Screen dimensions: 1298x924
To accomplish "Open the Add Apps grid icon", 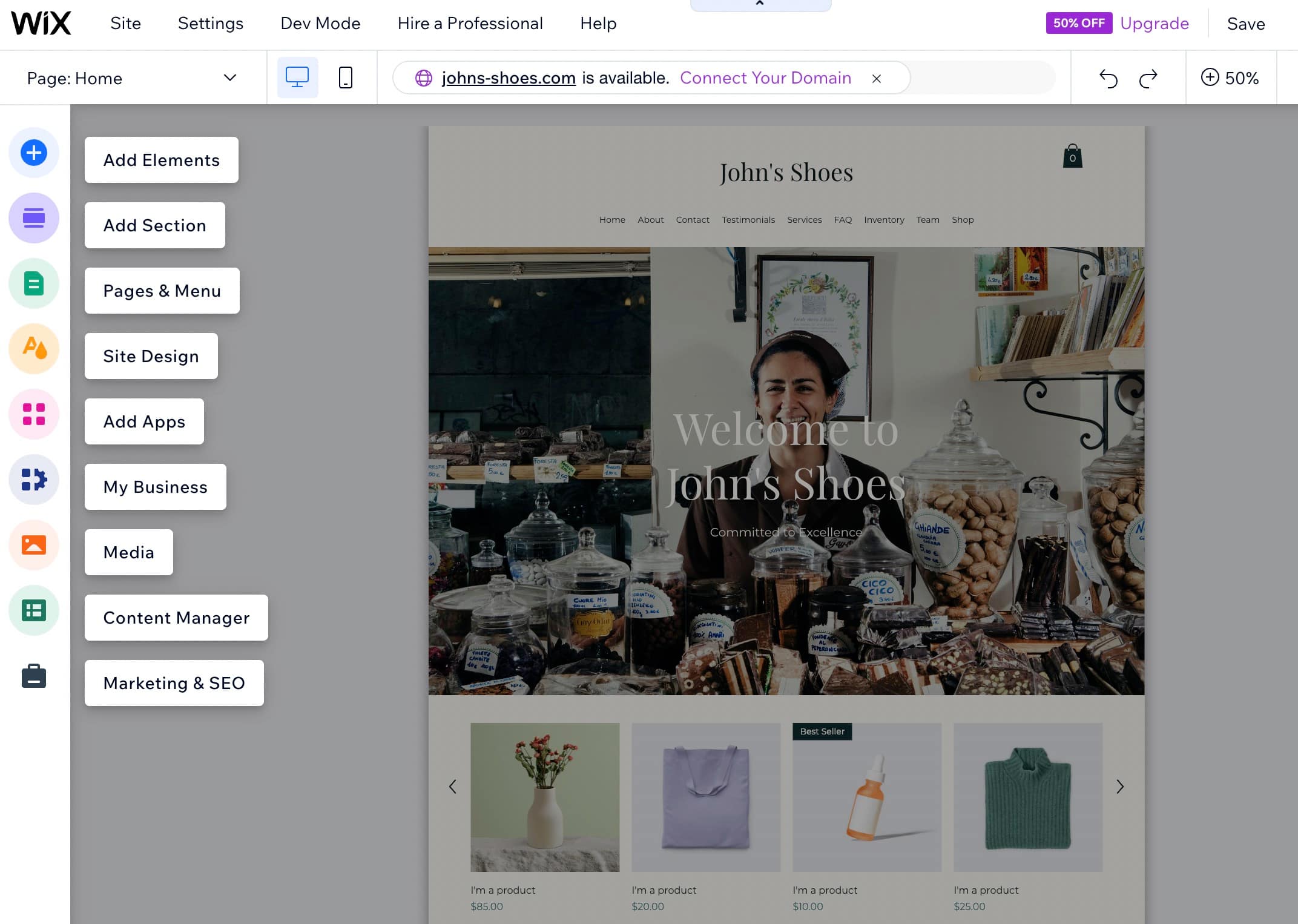I will point(34,414).
